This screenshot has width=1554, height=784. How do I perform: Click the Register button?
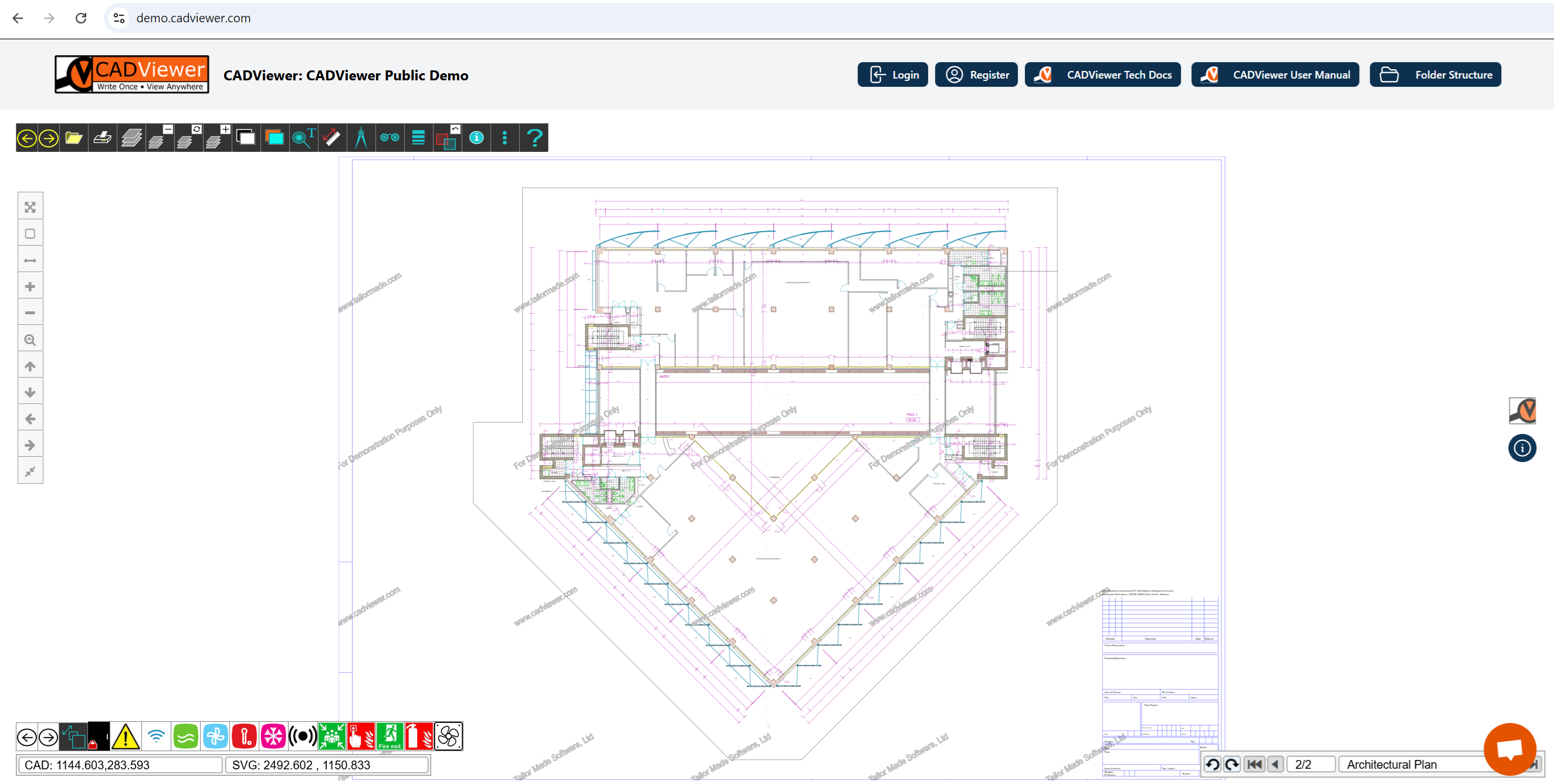(976, 75)
